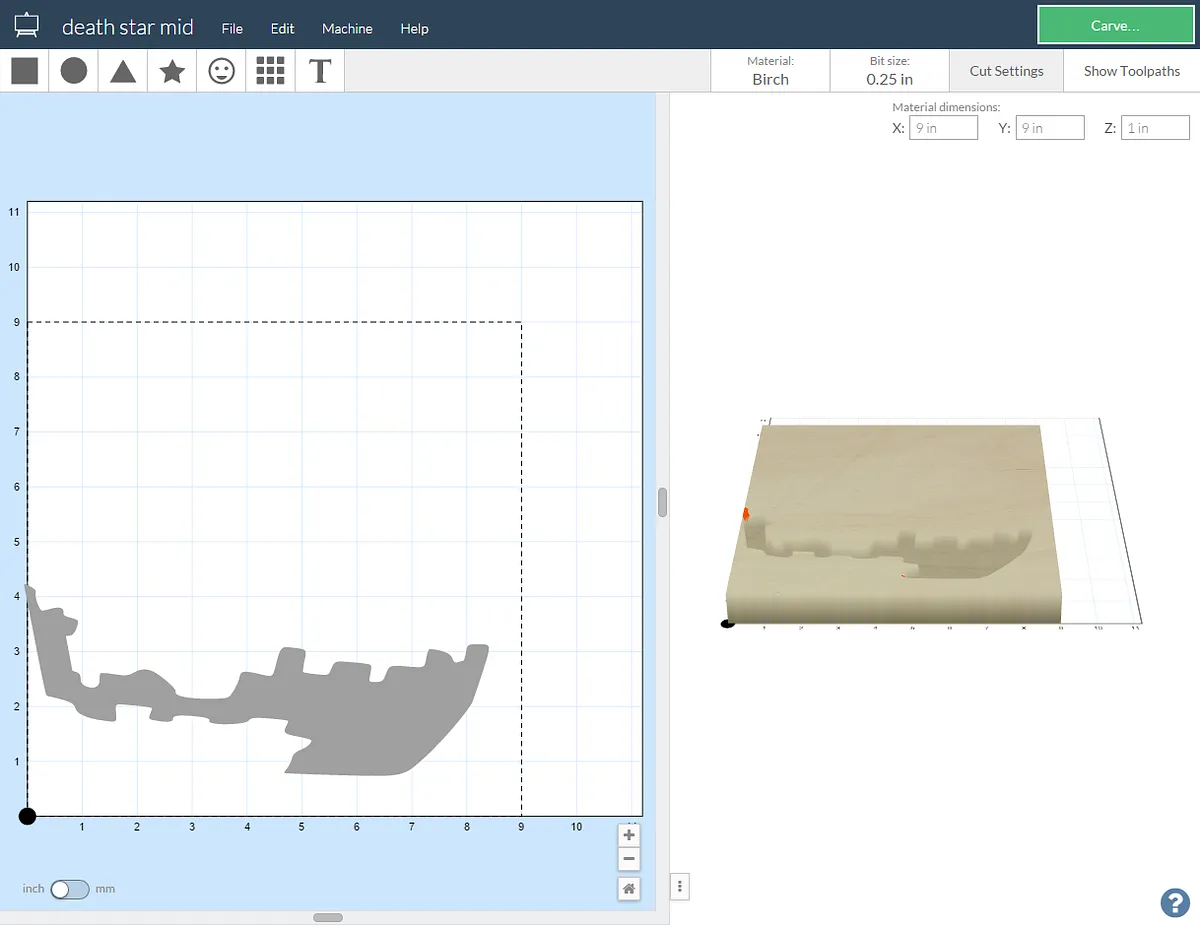
Task: Open the Machine menu
Action: [347, 28]
